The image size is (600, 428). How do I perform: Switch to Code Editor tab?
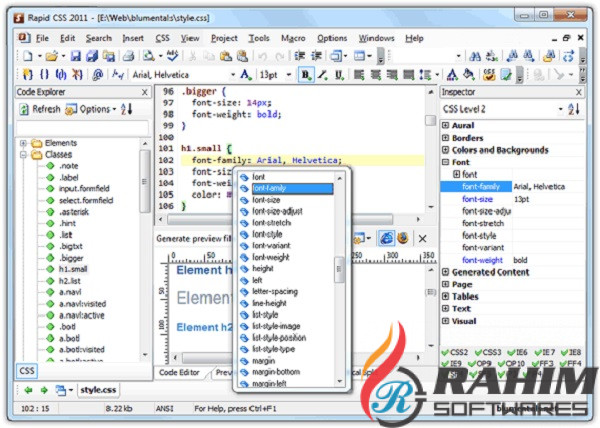click(x=179, y=372)
